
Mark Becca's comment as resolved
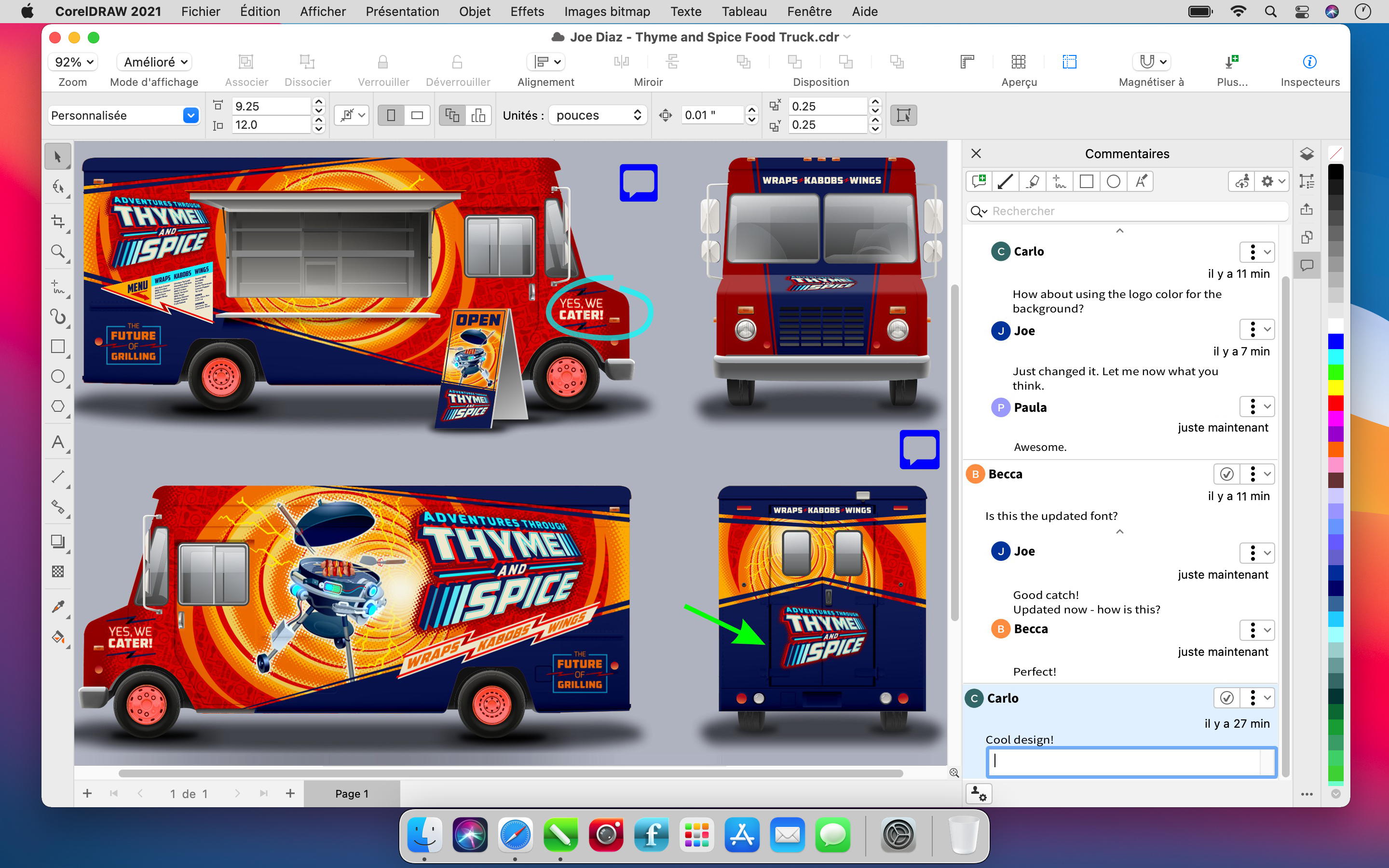pos(1227,474)
